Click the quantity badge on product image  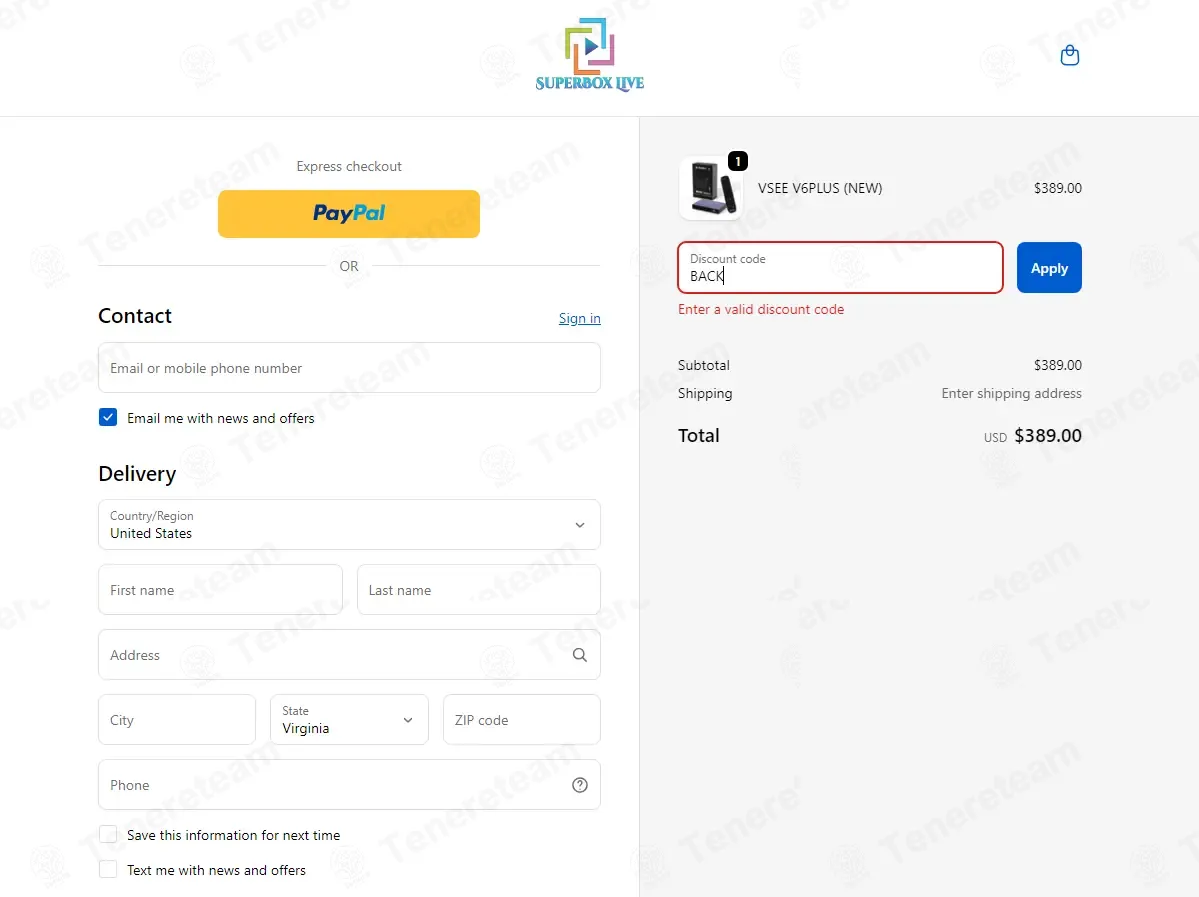[x=737, y=161]
